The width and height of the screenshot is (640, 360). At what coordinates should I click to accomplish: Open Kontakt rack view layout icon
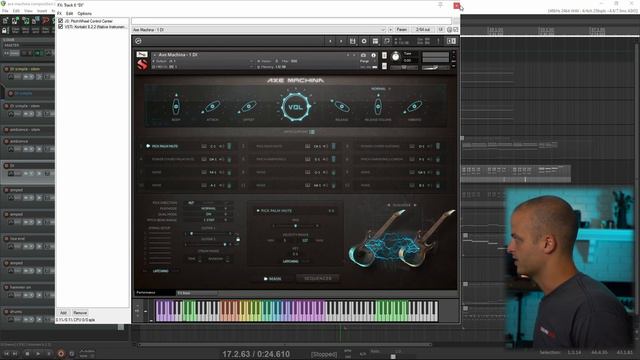pos(376,41)
